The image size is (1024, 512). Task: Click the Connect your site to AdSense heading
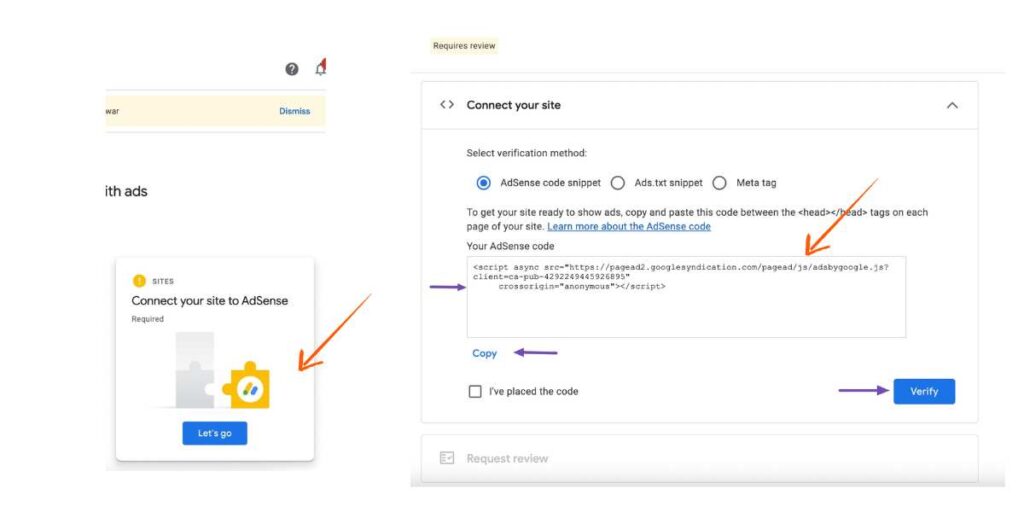click(x=210, y=301)
